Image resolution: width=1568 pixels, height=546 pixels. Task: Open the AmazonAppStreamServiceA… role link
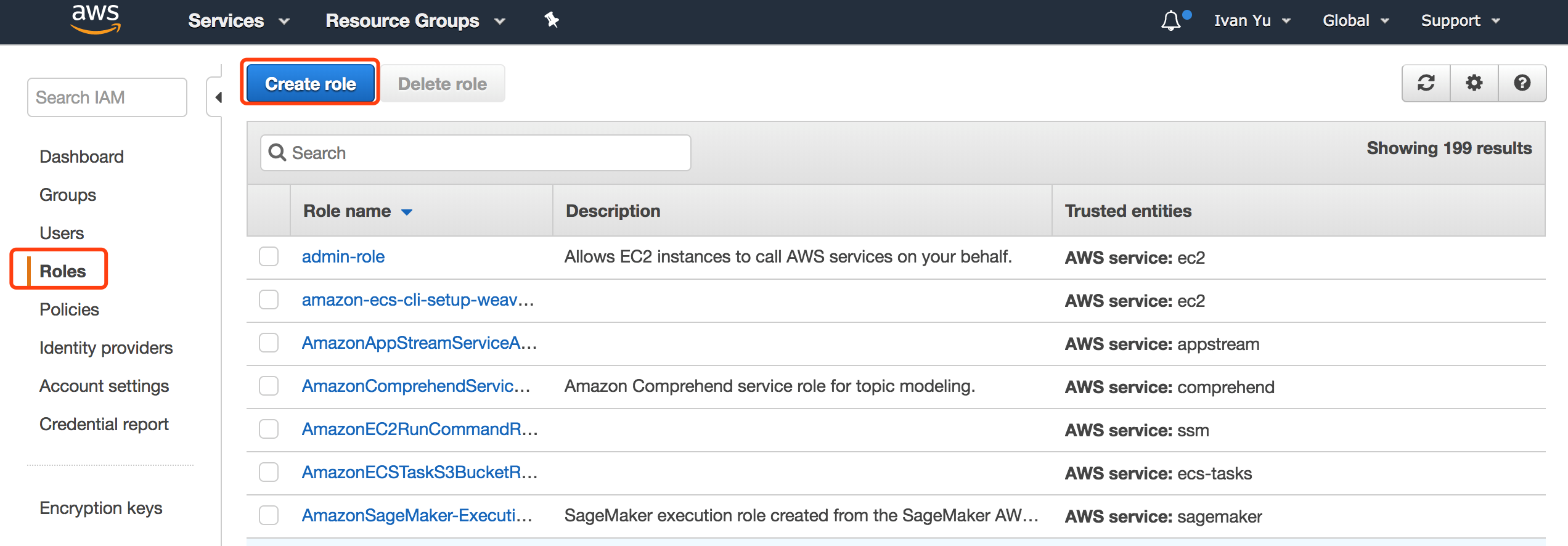tap(419, 343)
